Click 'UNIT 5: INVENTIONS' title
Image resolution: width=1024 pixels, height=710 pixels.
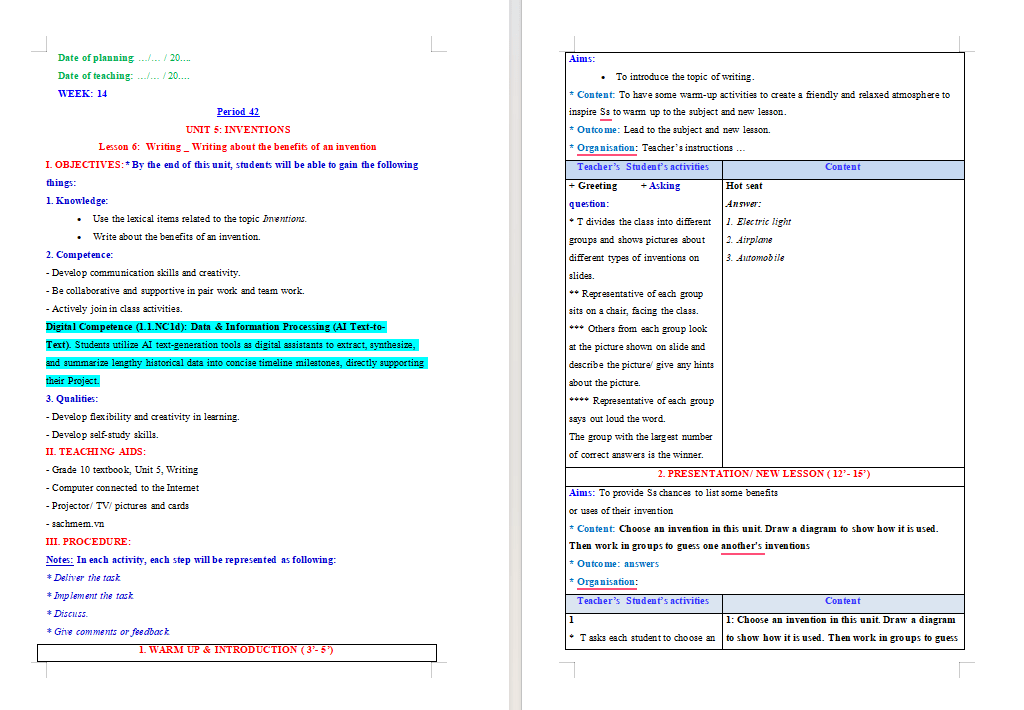pos(238,129)
